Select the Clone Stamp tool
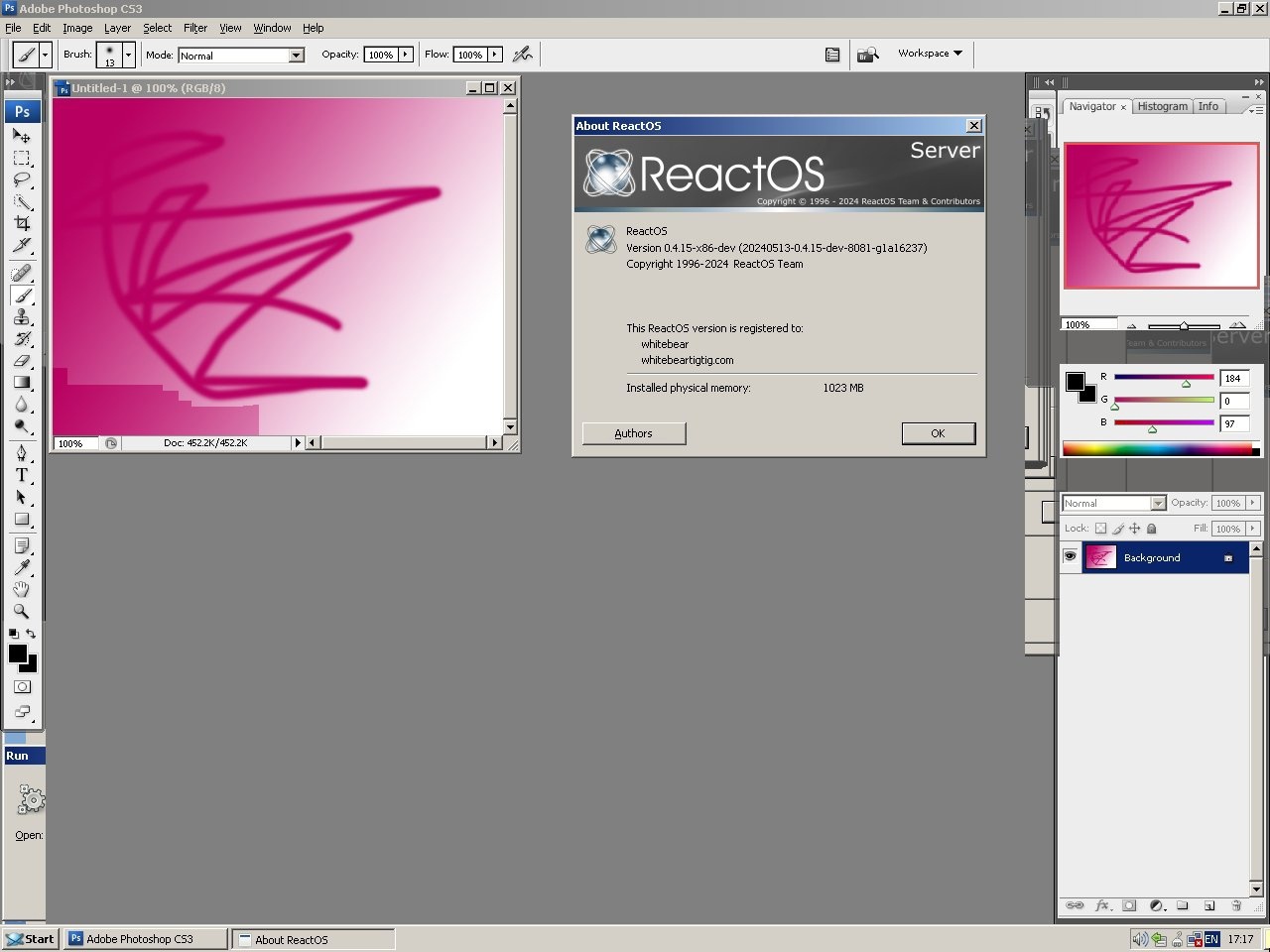The height and width of the screenshot is (952, 1270). point(22,317)
